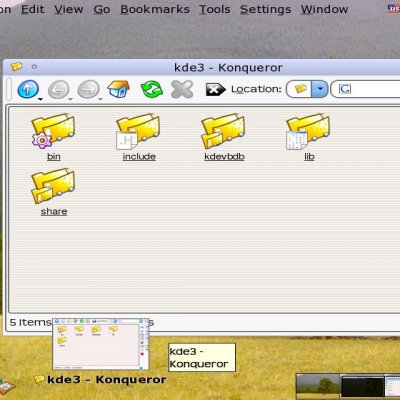Viewport: 400px width, 400px height.
Task: Click the 'bin' folder name link
Action: 54,156
